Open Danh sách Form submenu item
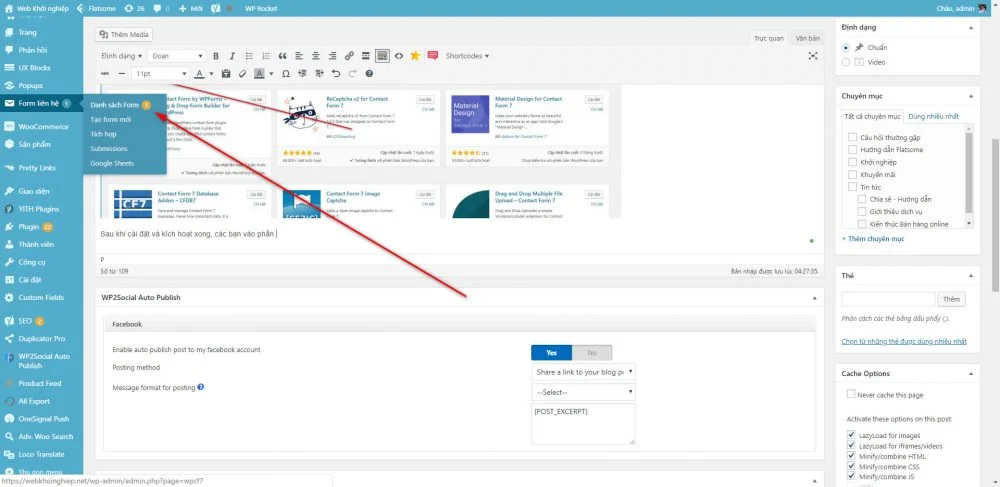1000x487 pixels. pyautogui.click(x=115, y=104)
